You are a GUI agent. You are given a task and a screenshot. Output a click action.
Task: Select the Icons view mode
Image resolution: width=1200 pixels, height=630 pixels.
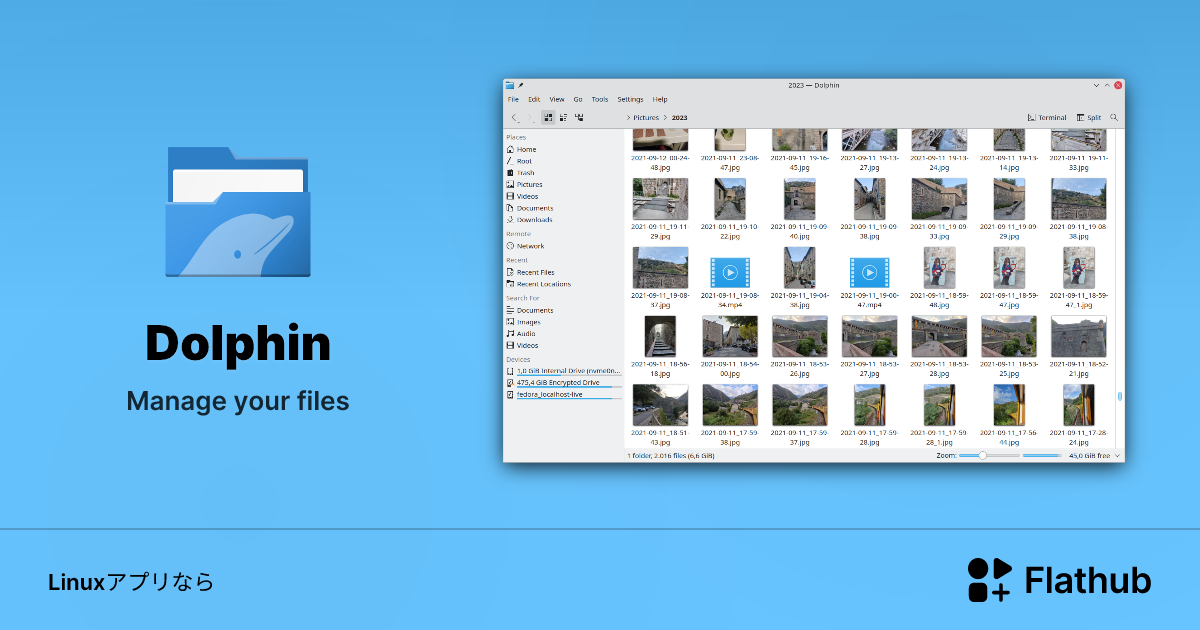[547, 116]
